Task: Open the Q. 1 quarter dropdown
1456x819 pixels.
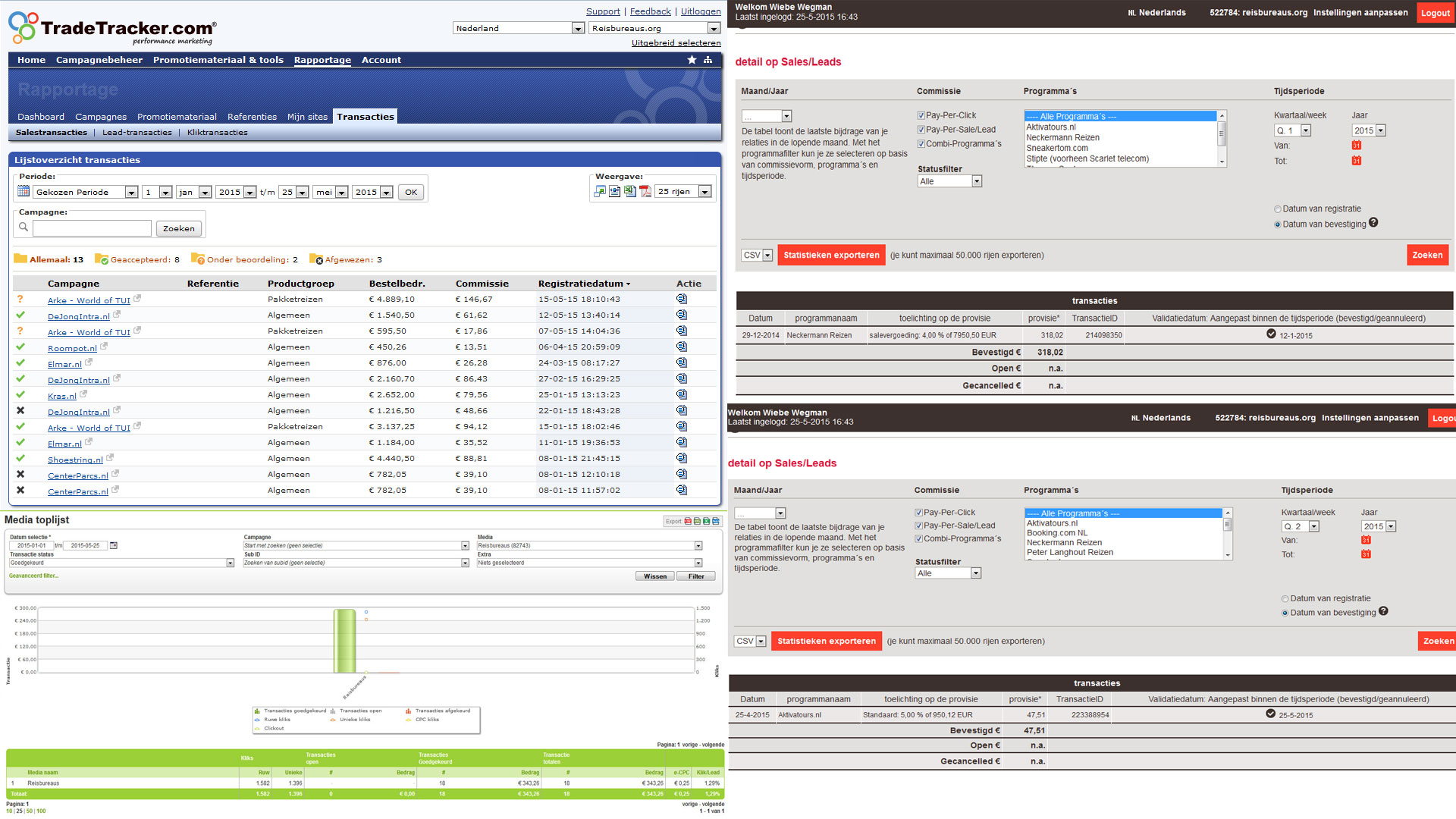Action: [1292, 130]
